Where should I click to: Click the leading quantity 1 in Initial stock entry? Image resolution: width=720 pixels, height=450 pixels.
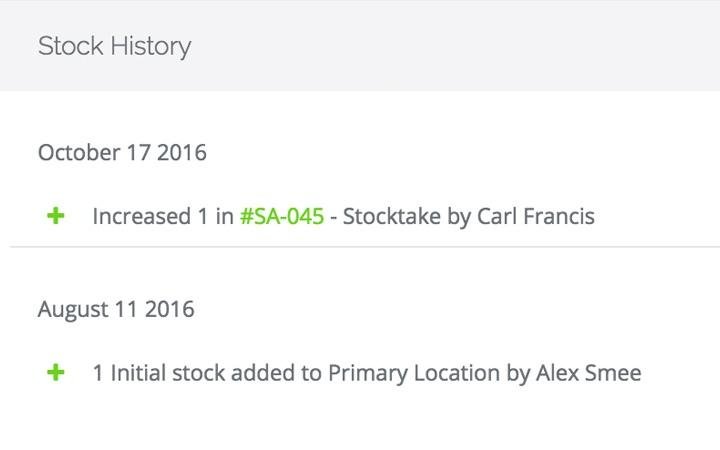tap(98, 374)
